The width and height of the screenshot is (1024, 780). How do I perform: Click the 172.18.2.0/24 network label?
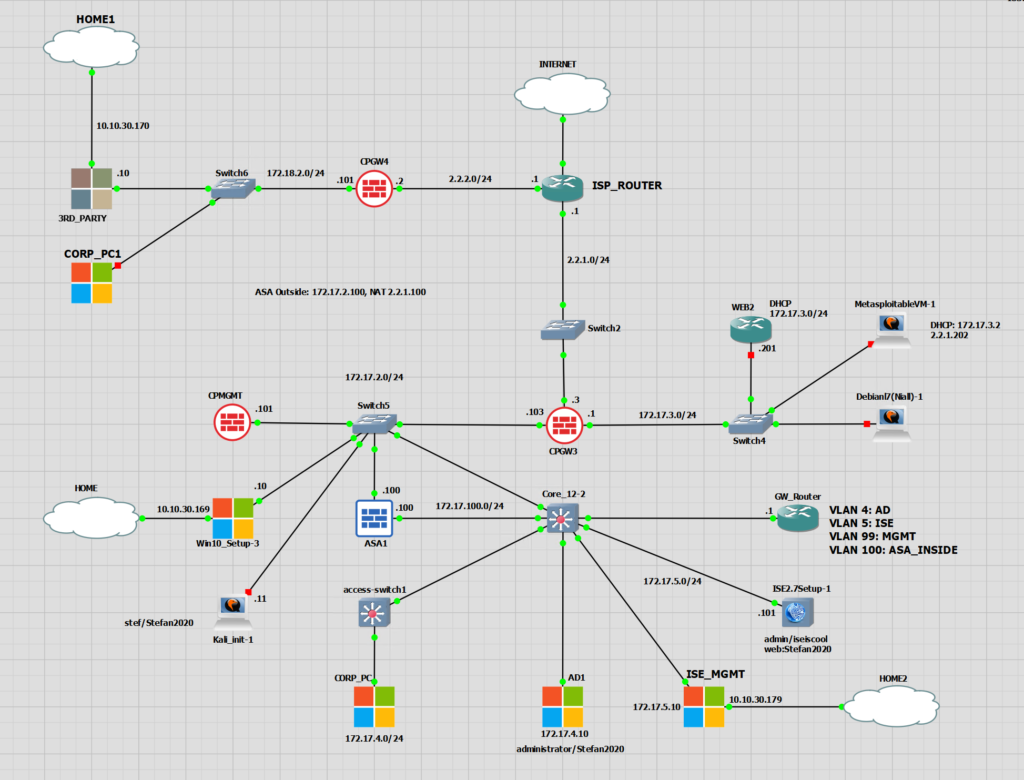click(x=296, y=172)
